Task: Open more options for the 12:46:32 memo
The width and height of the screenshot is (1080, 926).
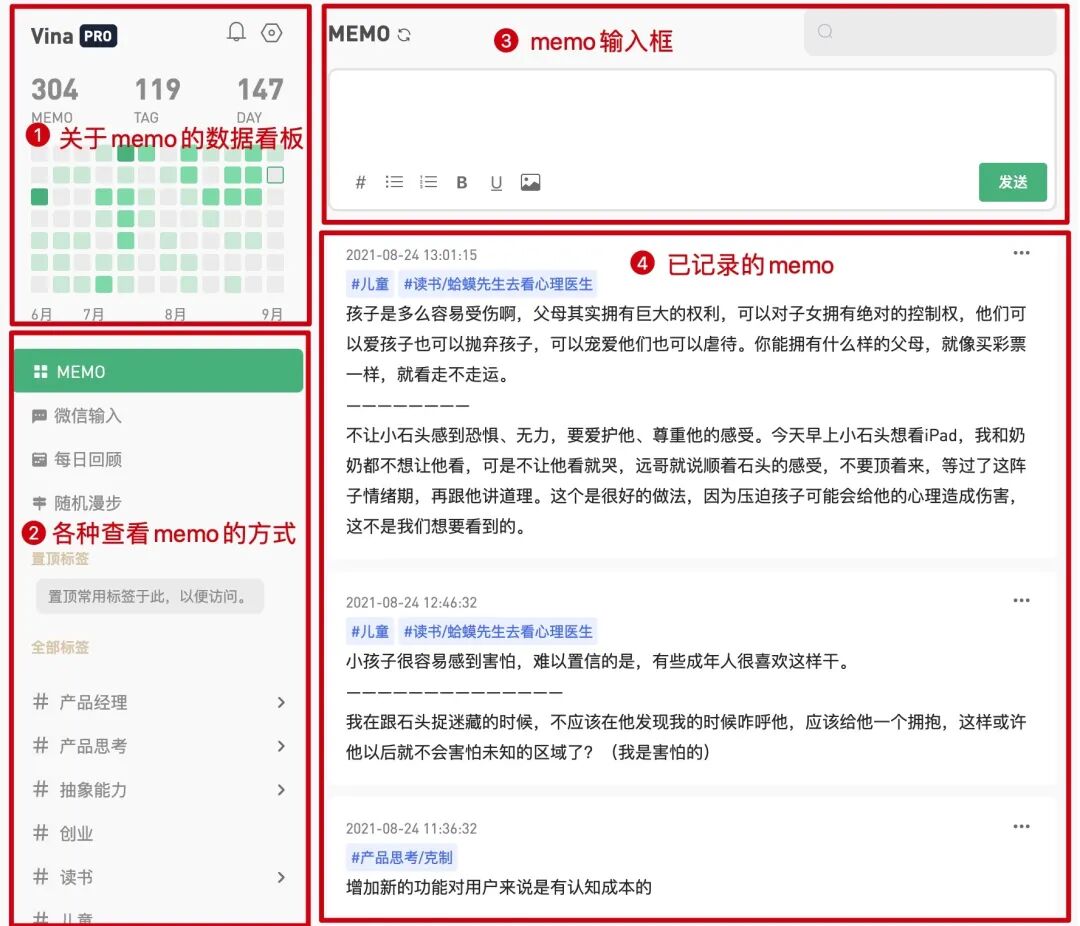Action: 1021,600
